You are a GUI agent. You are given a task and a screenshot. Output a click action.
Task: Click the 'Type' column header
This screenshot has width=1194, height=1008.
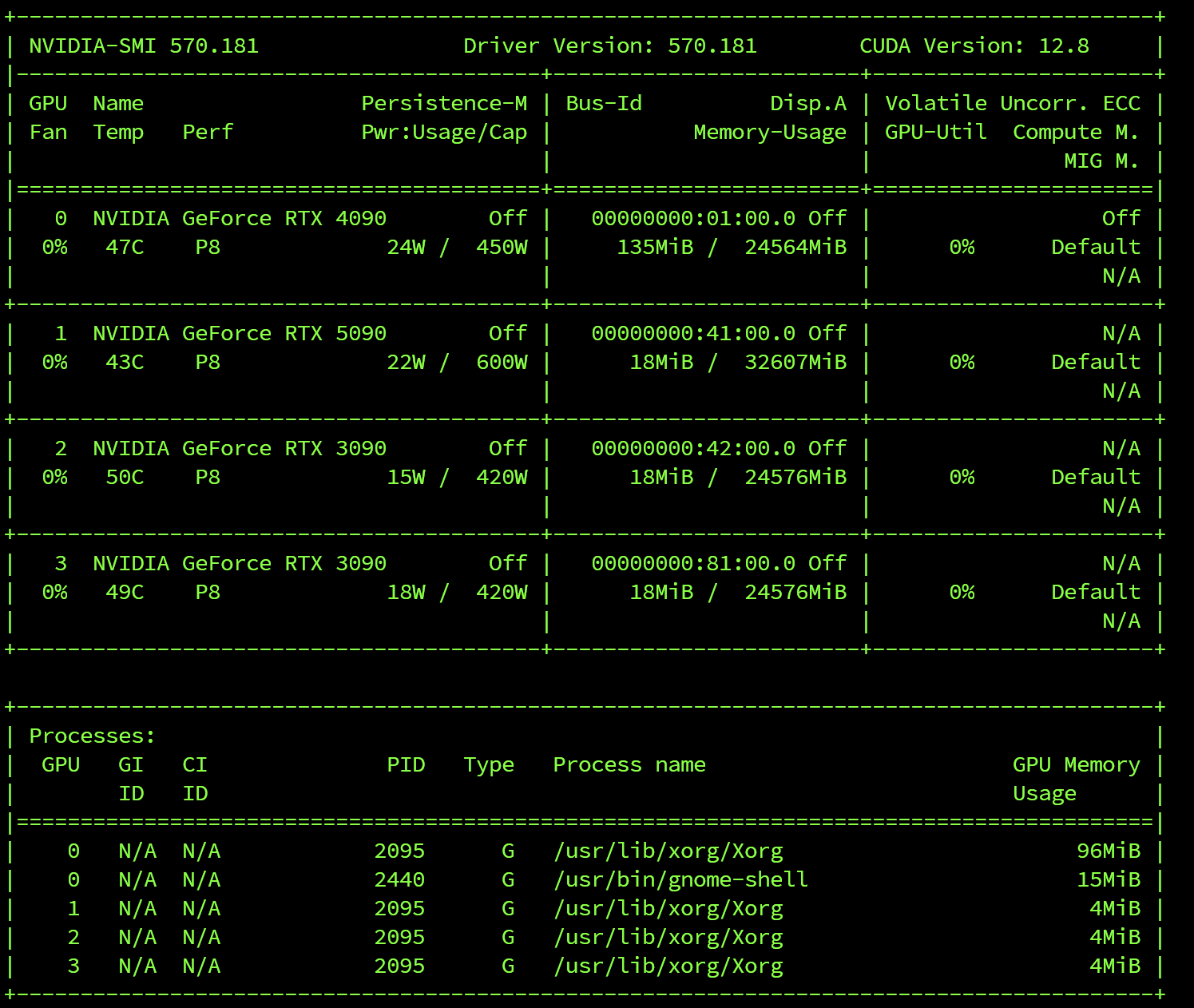coord(489,764)
